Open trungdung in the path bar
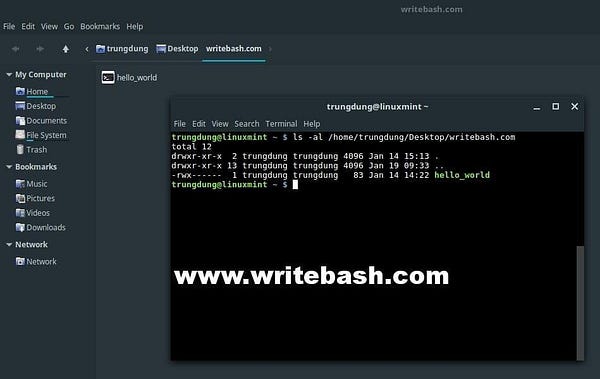The height and width of the screenshot is (379, 600). (x=122, y=49)
